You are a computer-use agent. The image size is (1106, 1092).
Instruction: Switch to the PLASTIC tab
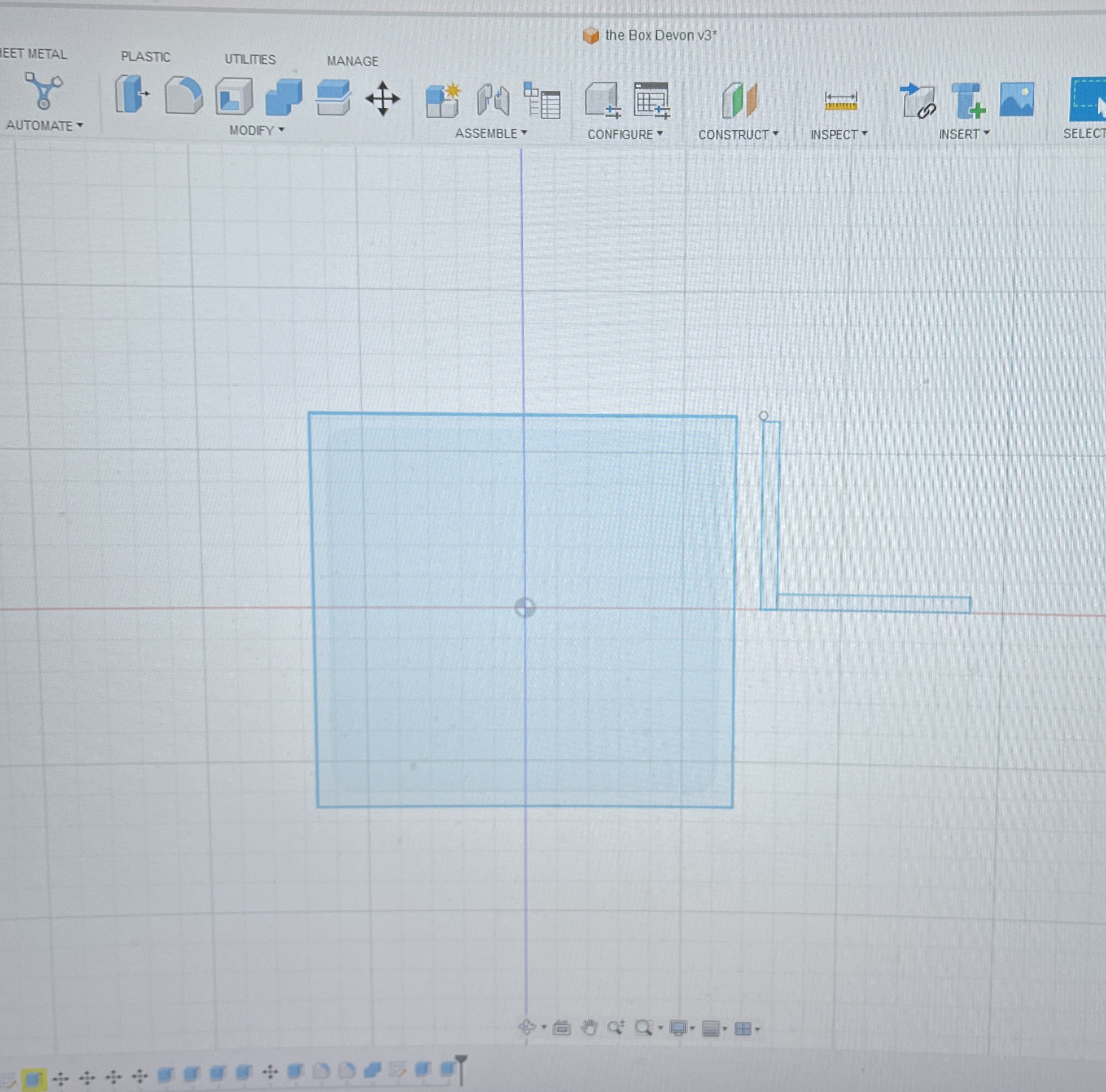(x=145, y=57)
